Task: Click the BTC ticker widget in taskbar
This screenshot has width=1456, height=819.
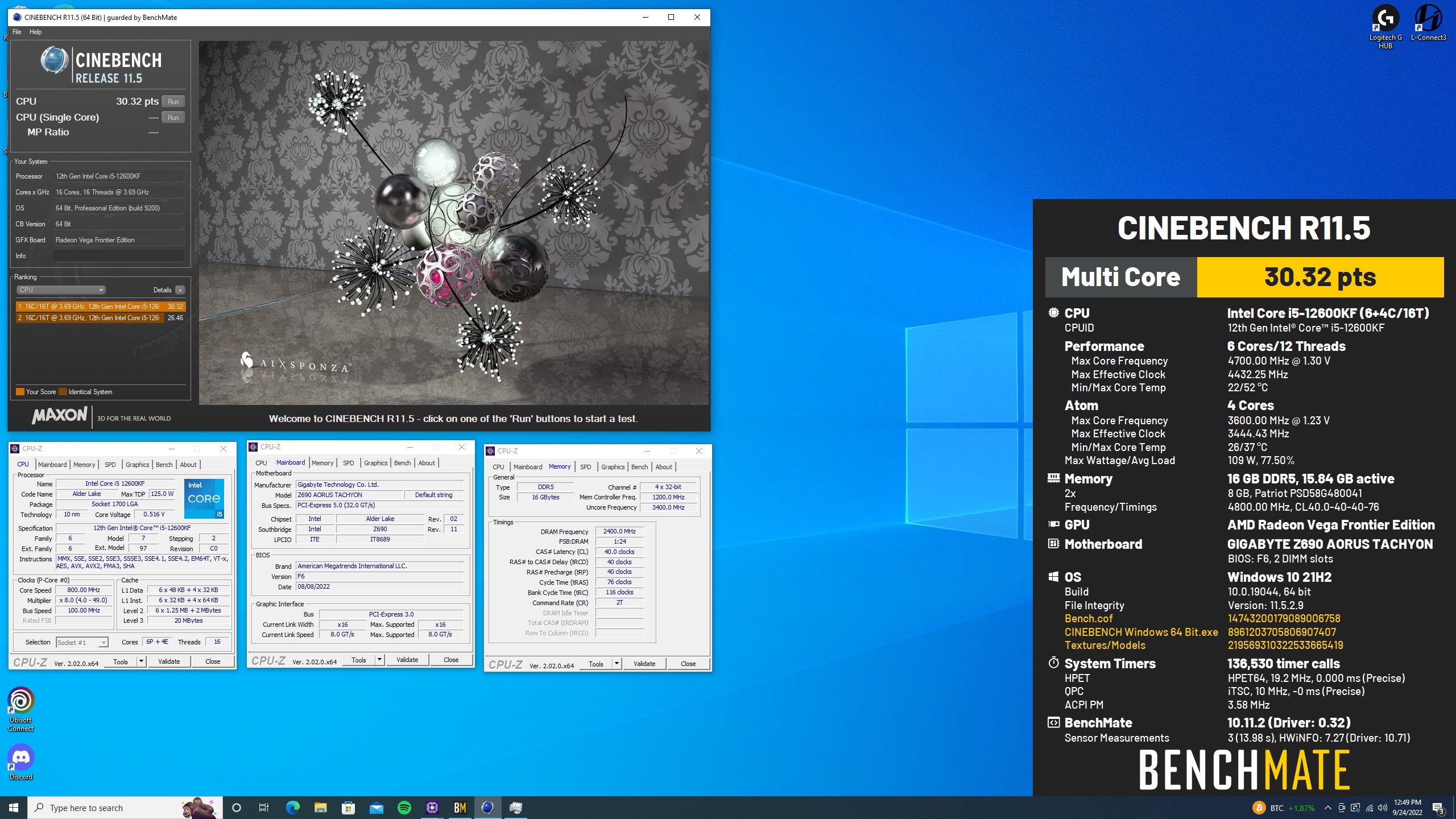Action: tap(1283, 808)
